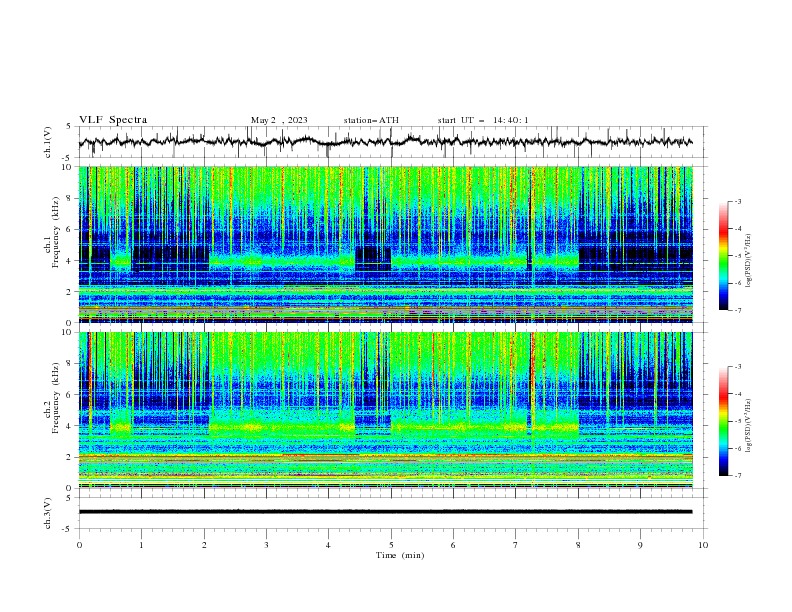Click inside the ch.1 spectrogram panel
792x612 pixels.
[385, 244]
